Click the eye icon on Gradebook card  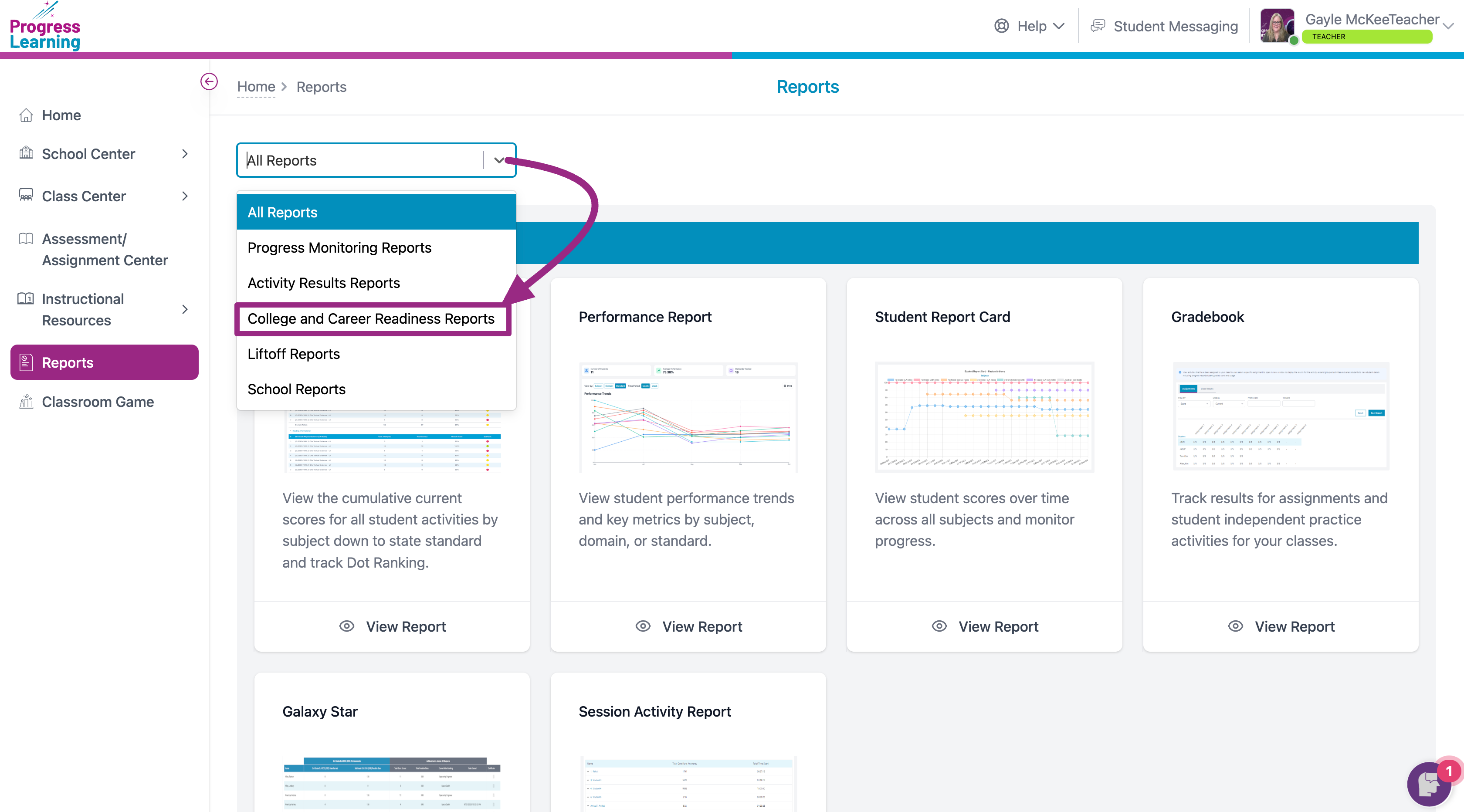(1235, 626)
